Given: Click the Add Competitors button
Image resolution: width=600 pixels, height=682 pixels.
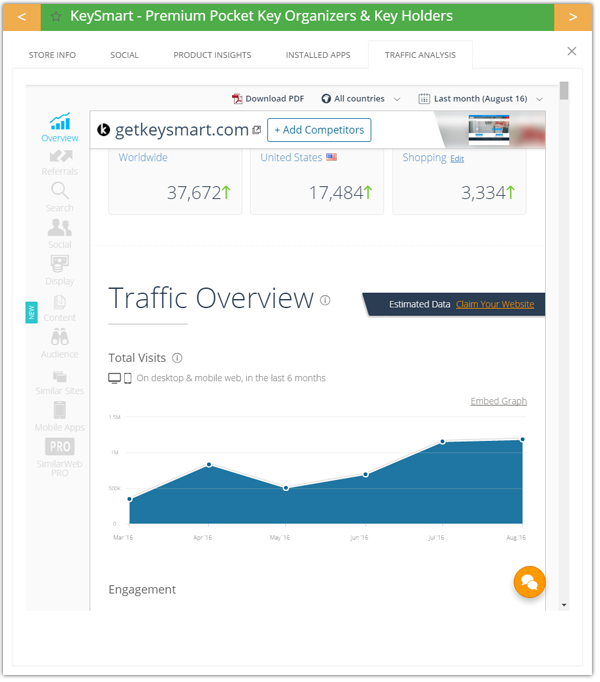Looking at the screenshot, I should (319, 130).
